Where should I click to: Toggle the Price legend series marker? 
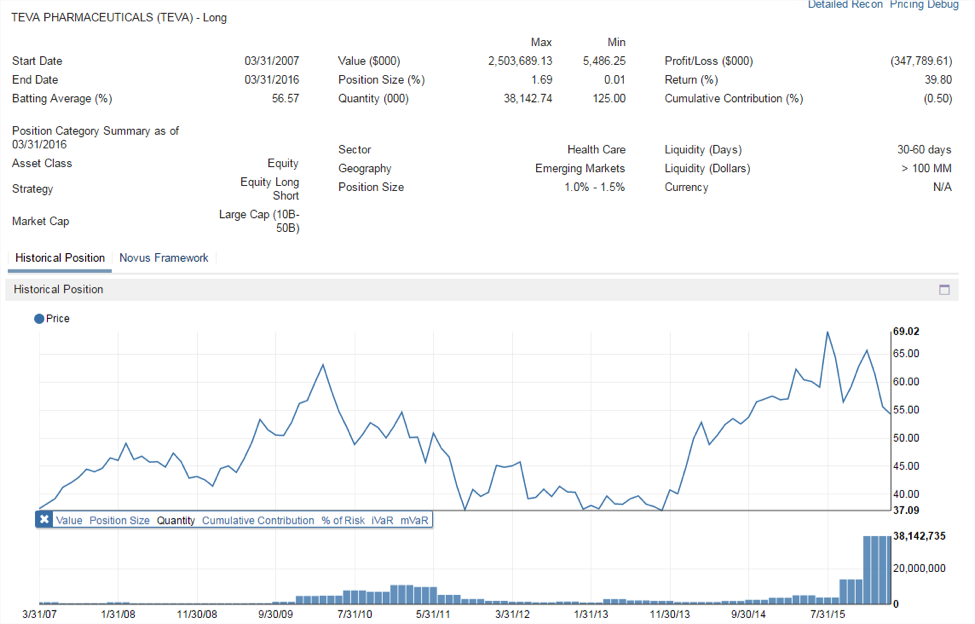click(x=39, y=319)
